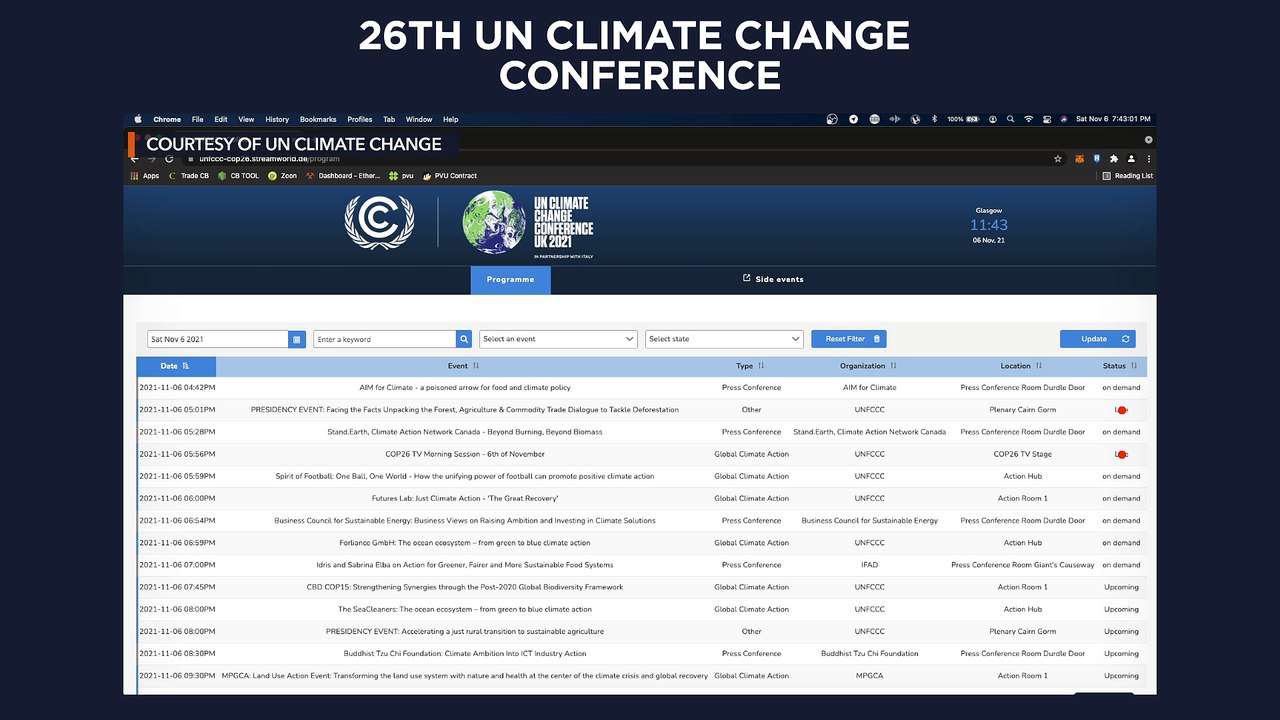Select 'COP26 TV Morning Session - 6th of November'
This screenshot has height=720, width=1280.
pyautogui.click(x=465, y=454)
